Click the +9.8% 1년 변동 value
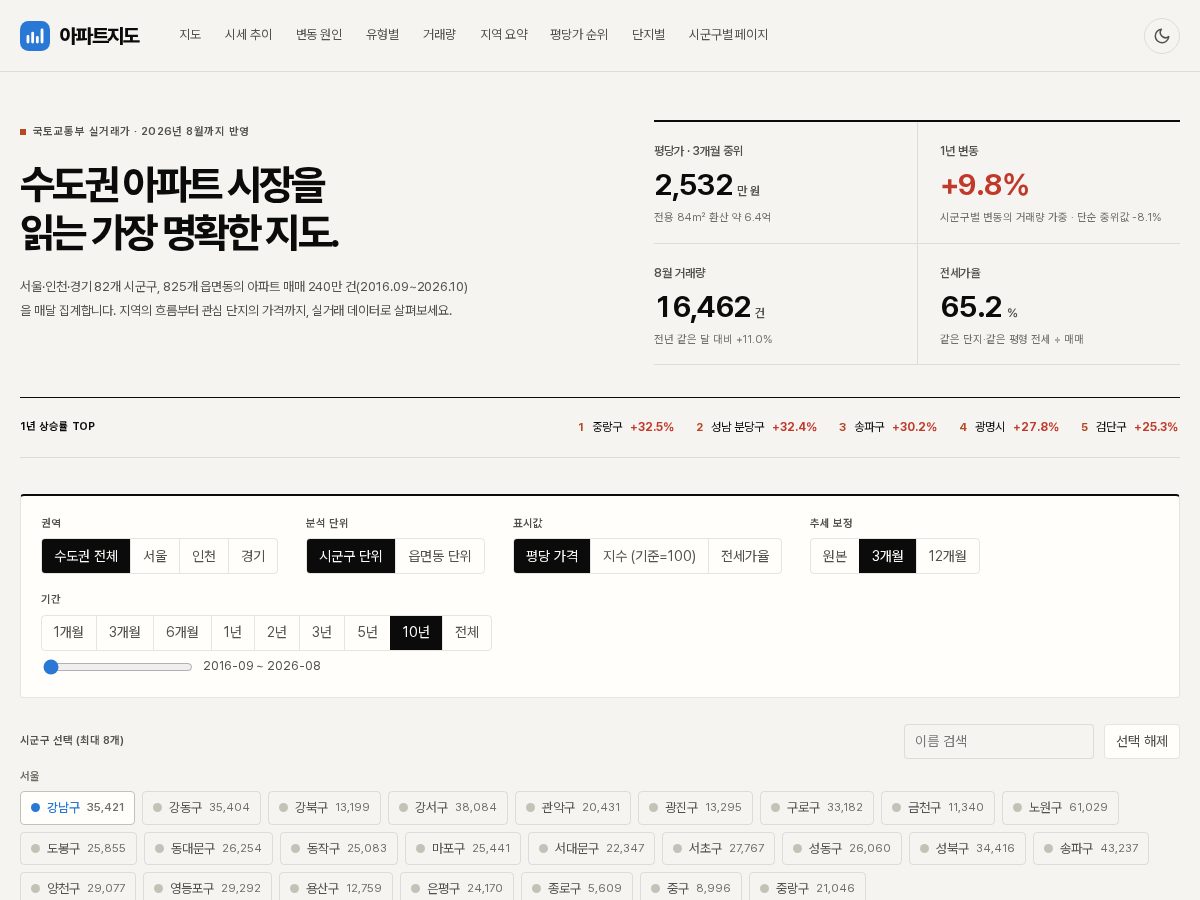The height and width of the screenshot is (900, 1200). [x=984, y=185]
